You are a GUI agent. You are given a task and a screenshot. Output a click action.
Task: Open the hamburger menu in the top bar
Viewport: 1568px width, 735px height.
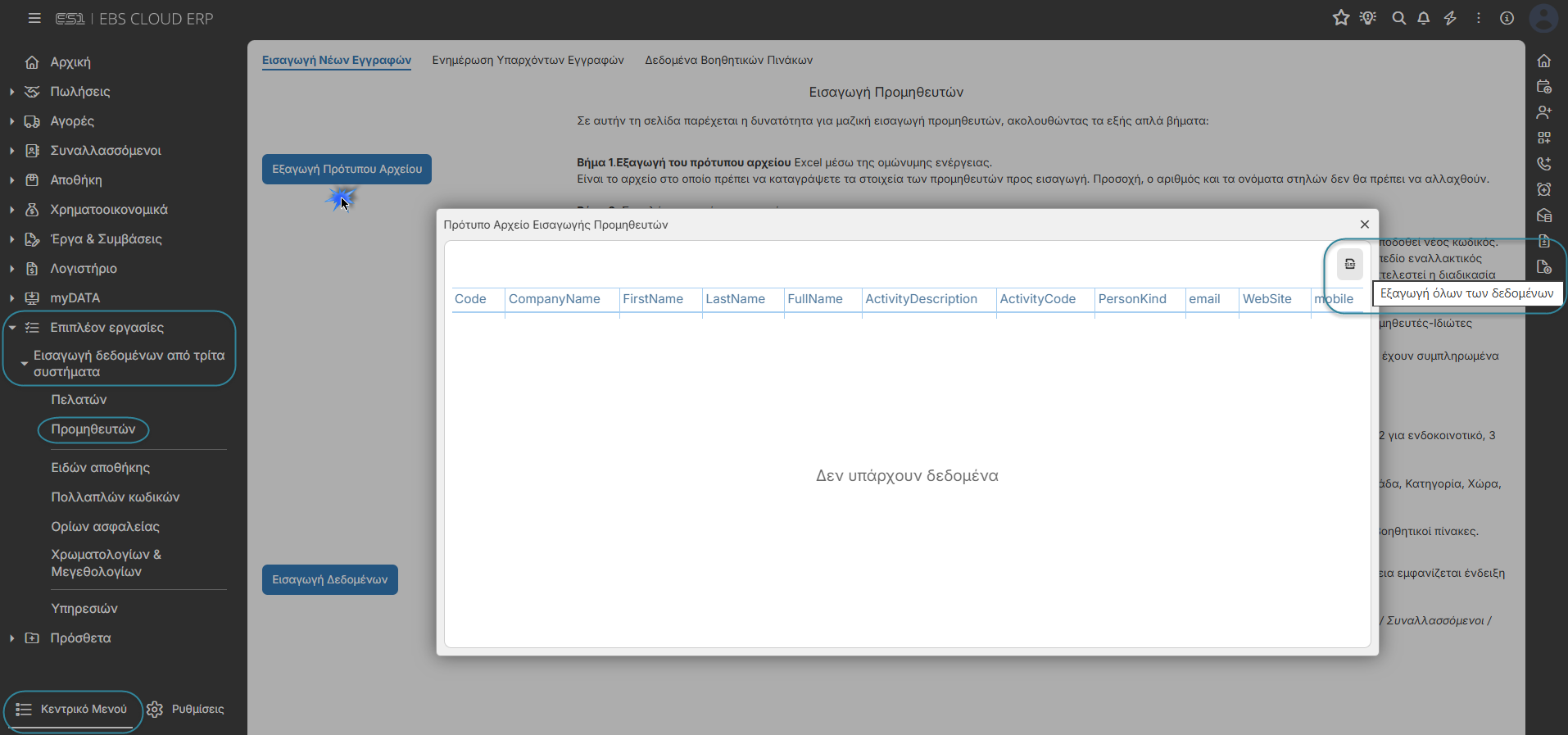[34, 18]
